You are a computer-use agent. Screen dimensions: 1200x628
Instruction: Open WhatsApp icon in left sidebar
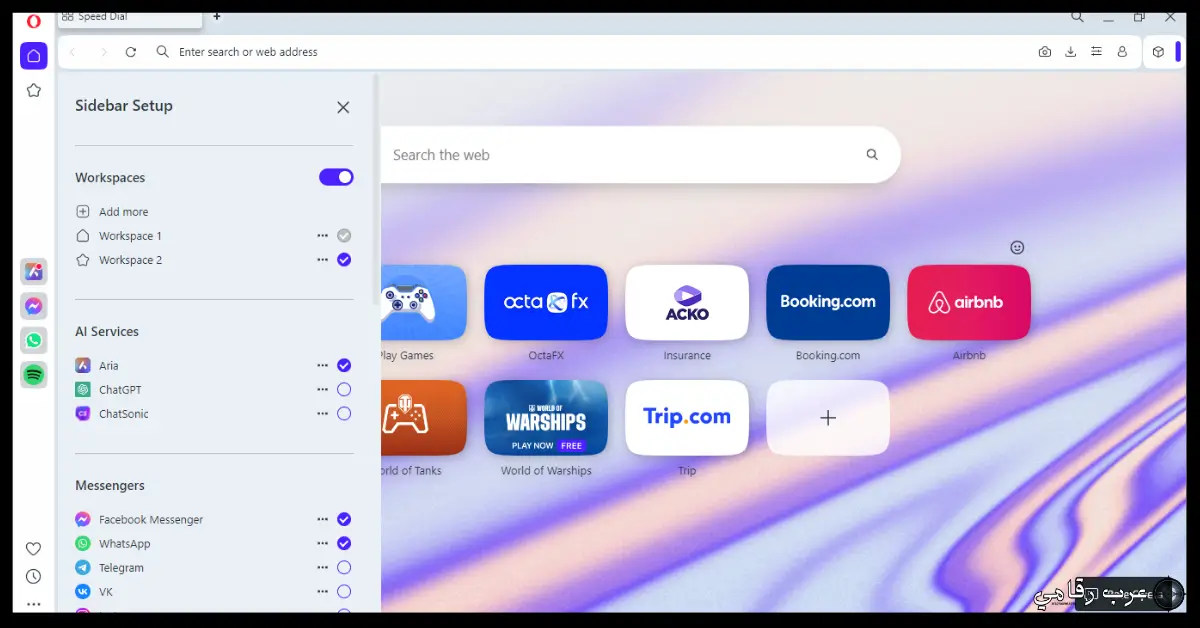click(34, 340)
